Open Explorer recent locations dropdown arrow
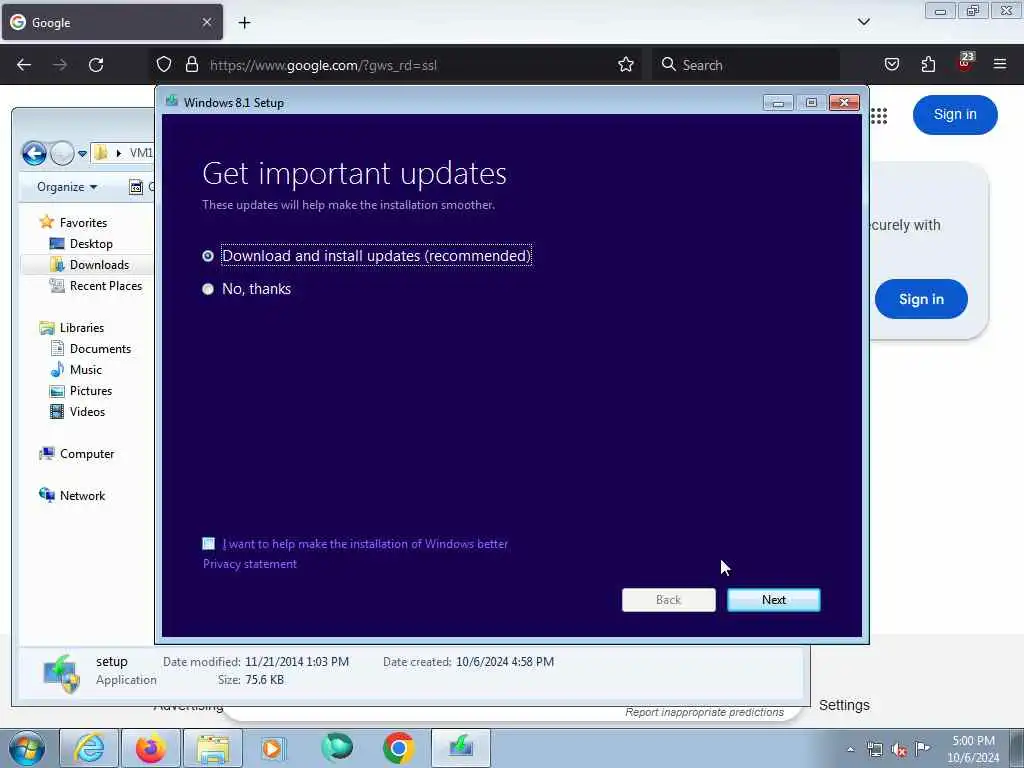1024x768 pixels. [82, 154]
